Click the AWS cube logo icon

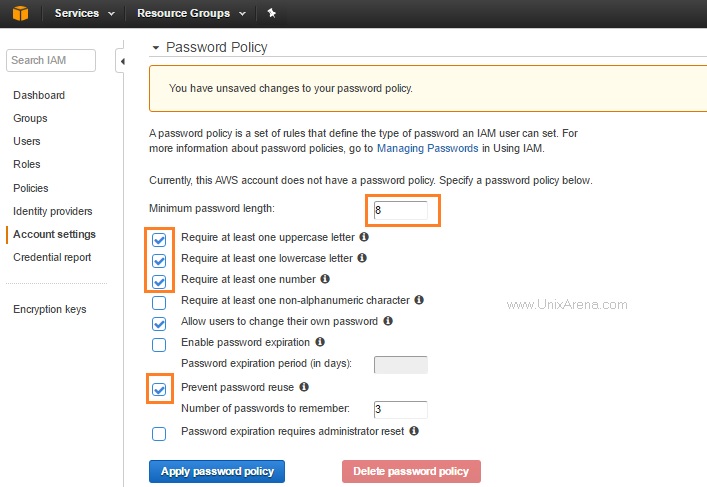(21, 13)
